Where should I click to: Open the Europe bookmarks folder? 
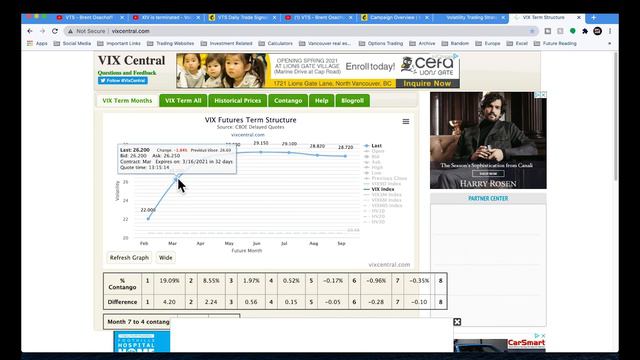click(x=488, y=43)
